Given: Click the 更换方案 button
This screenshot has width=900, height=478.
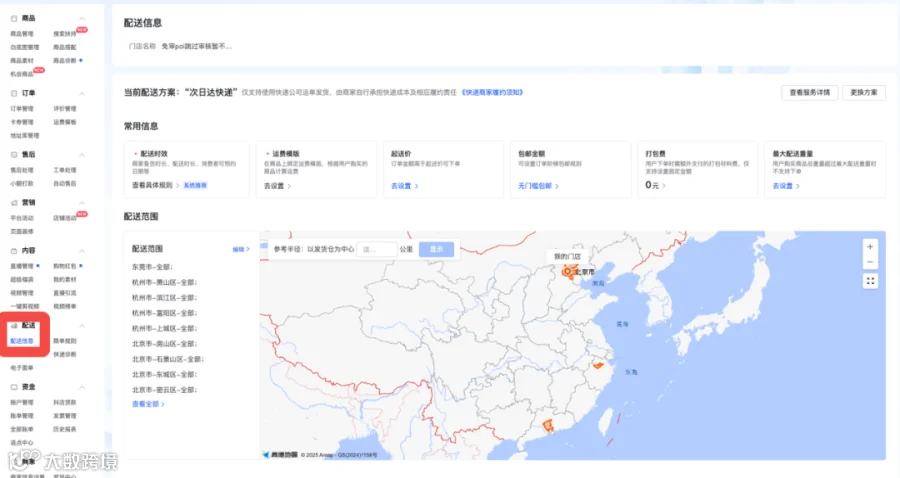Looking at the screenshot, I should tap(864, 92).
